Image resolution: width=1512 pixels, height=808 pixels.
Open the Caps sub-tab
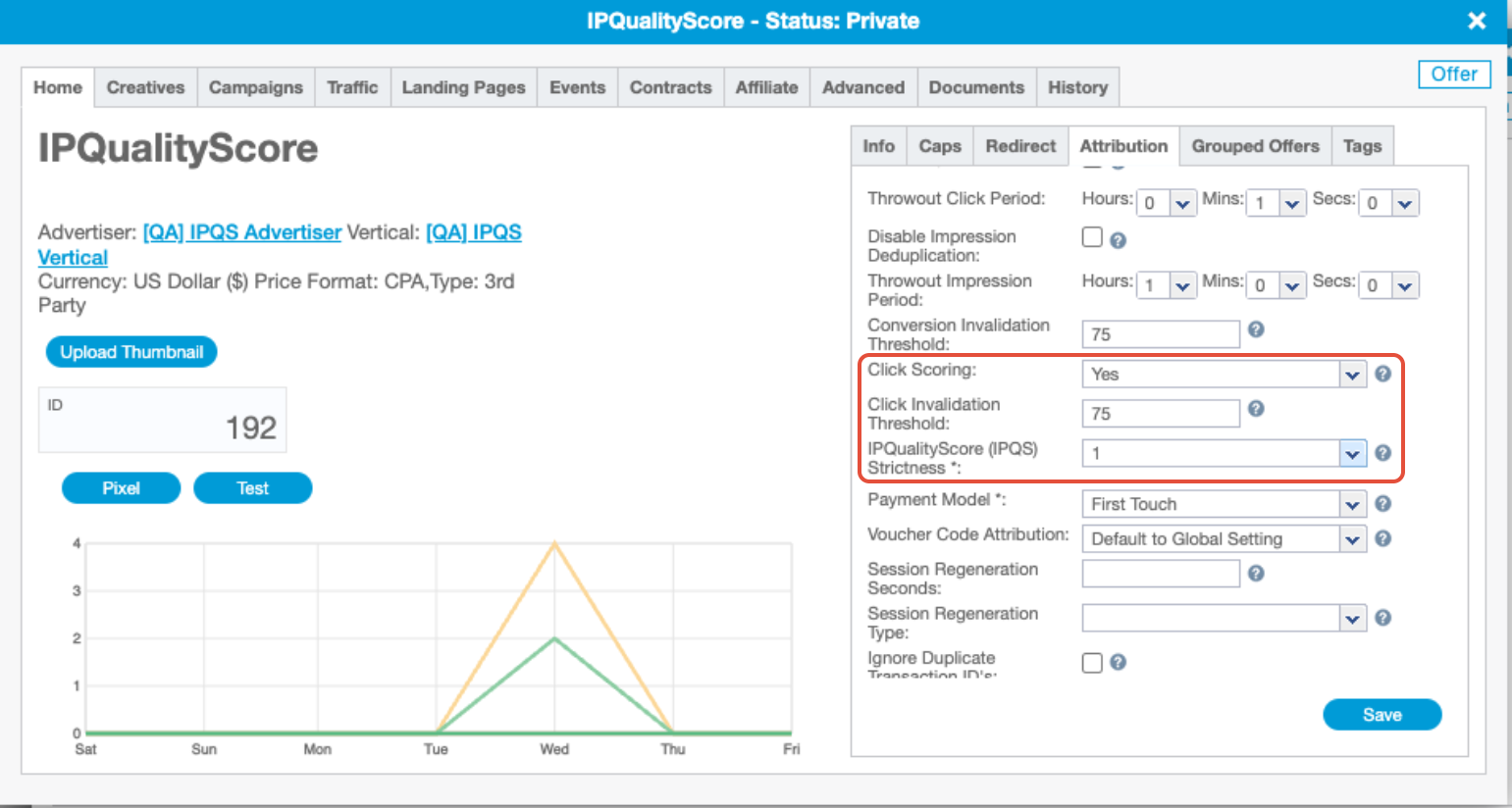click(939, 146)
